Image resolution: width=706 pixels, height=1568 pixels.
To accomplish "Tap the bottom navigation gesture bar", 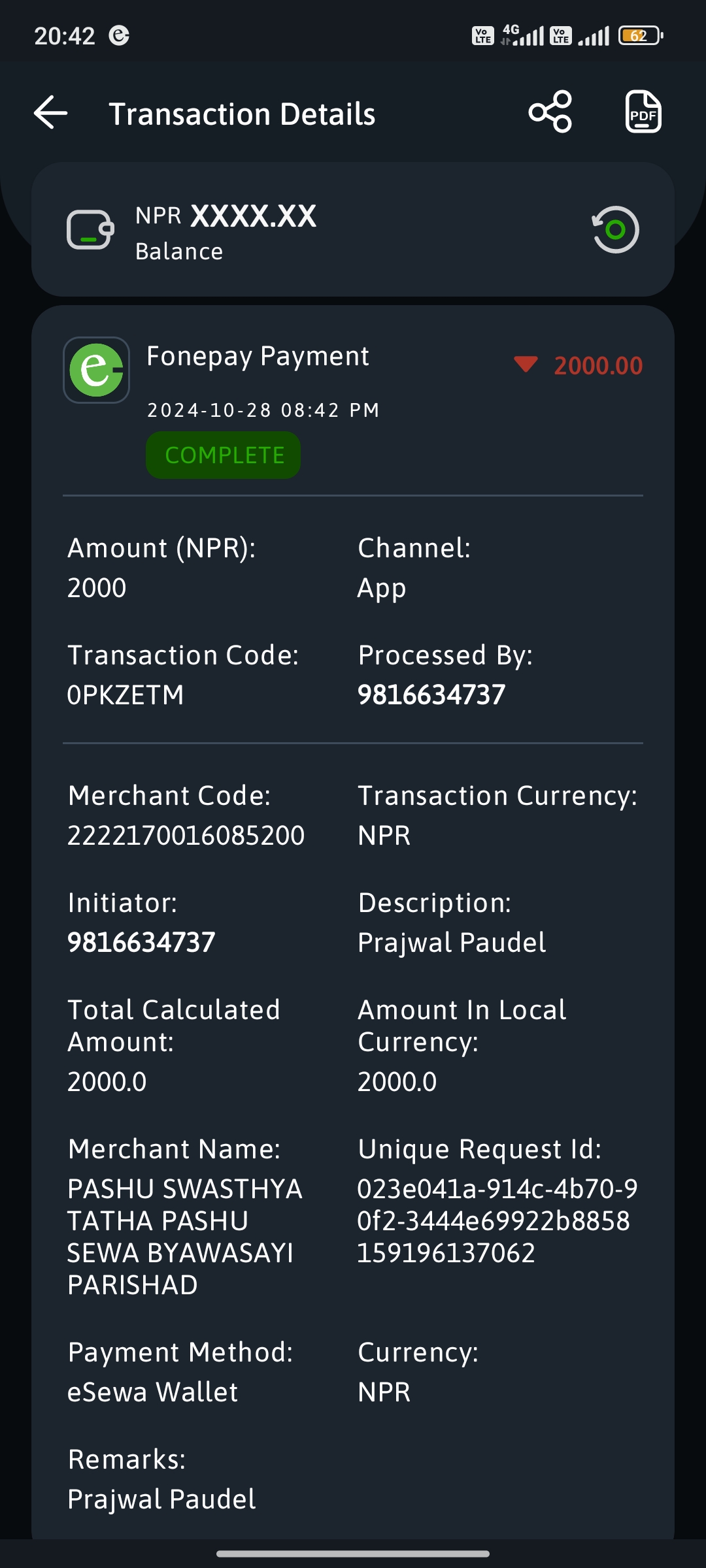I will tap(353, 1554).
